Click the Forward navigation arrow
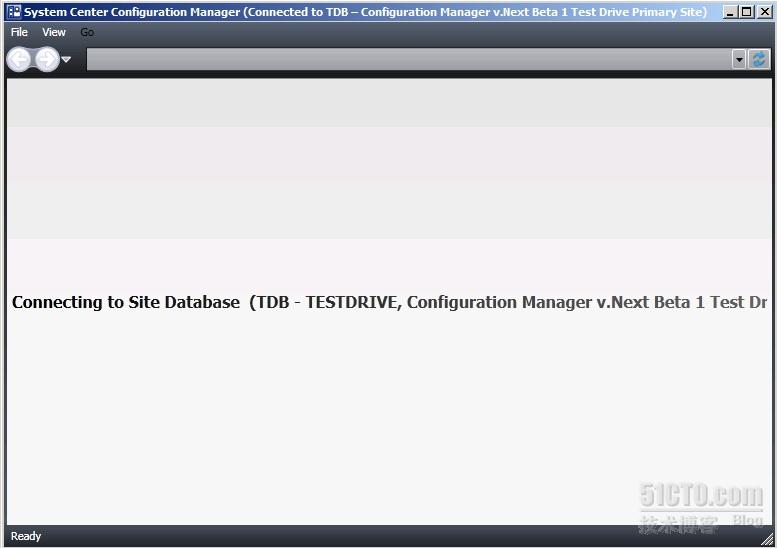 point(47,59)
